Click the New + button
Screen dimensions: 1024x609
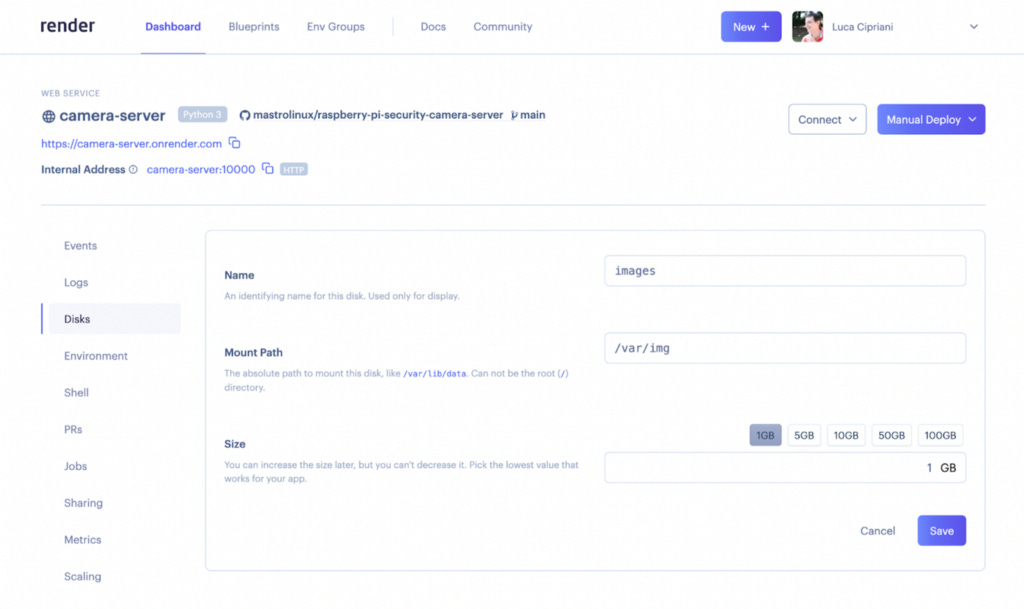pyautogui.click(x=751, y=27)
